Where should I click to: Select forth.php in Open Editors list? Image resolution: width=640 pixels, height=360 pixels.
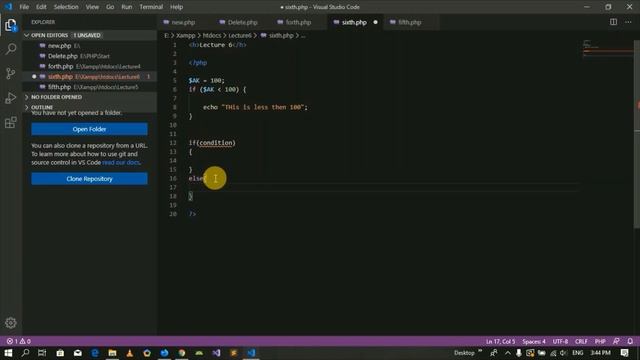90,66
